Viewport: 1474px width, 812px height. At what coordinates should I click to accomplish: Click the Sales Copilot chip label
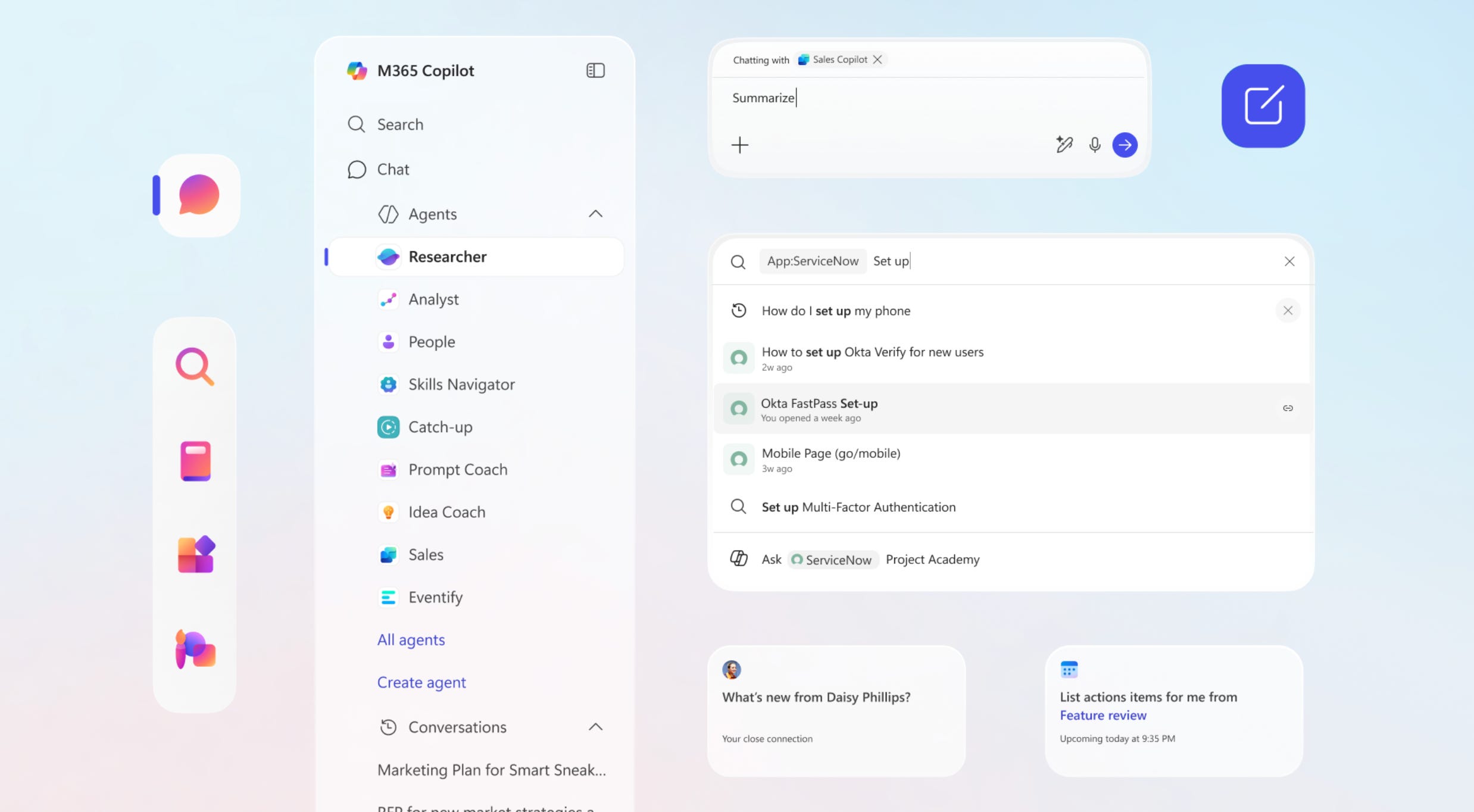[840, 60]
